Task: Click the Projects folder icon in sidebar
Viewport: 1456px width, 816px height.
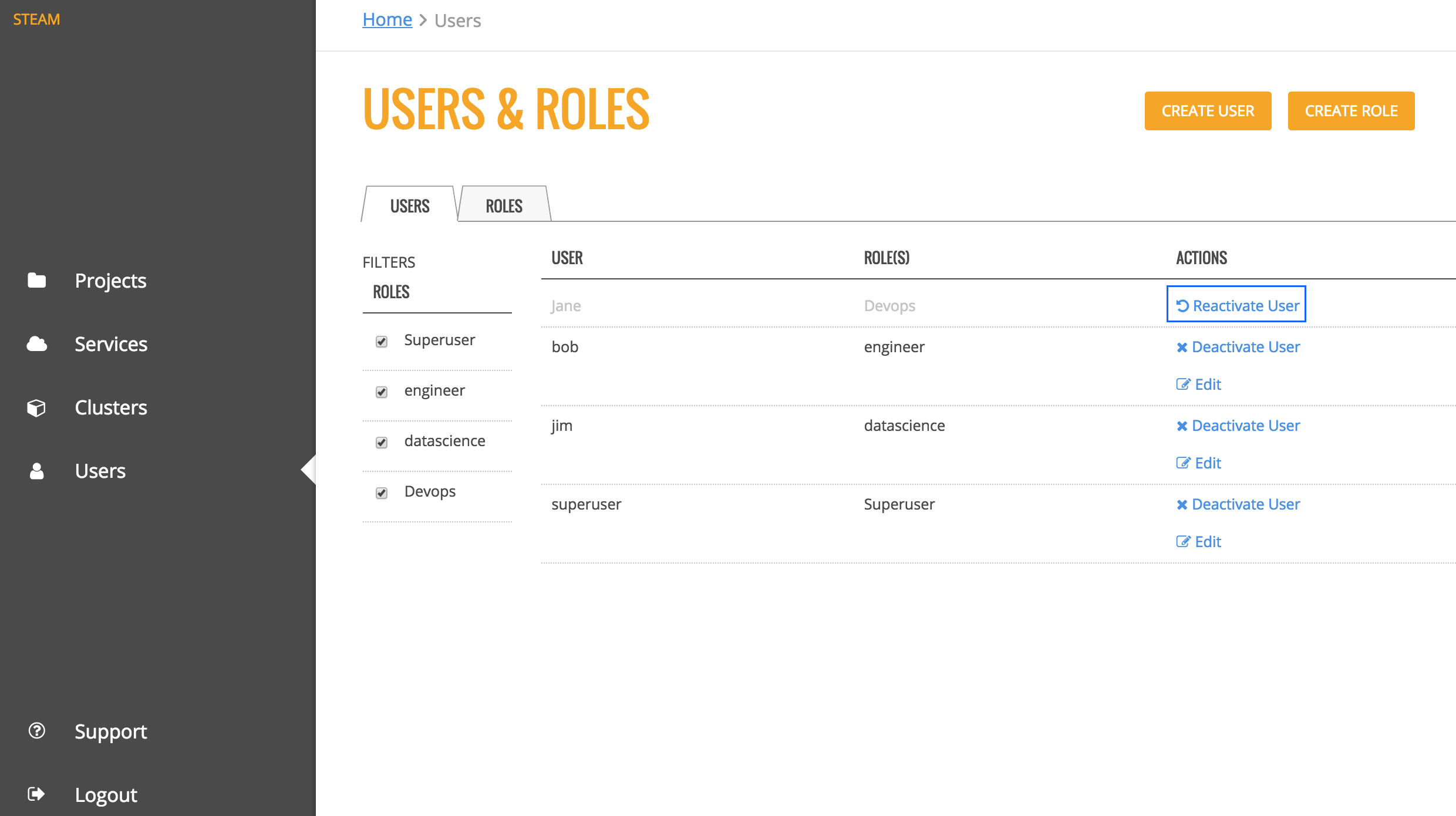Action: click(x=36, y=281)
